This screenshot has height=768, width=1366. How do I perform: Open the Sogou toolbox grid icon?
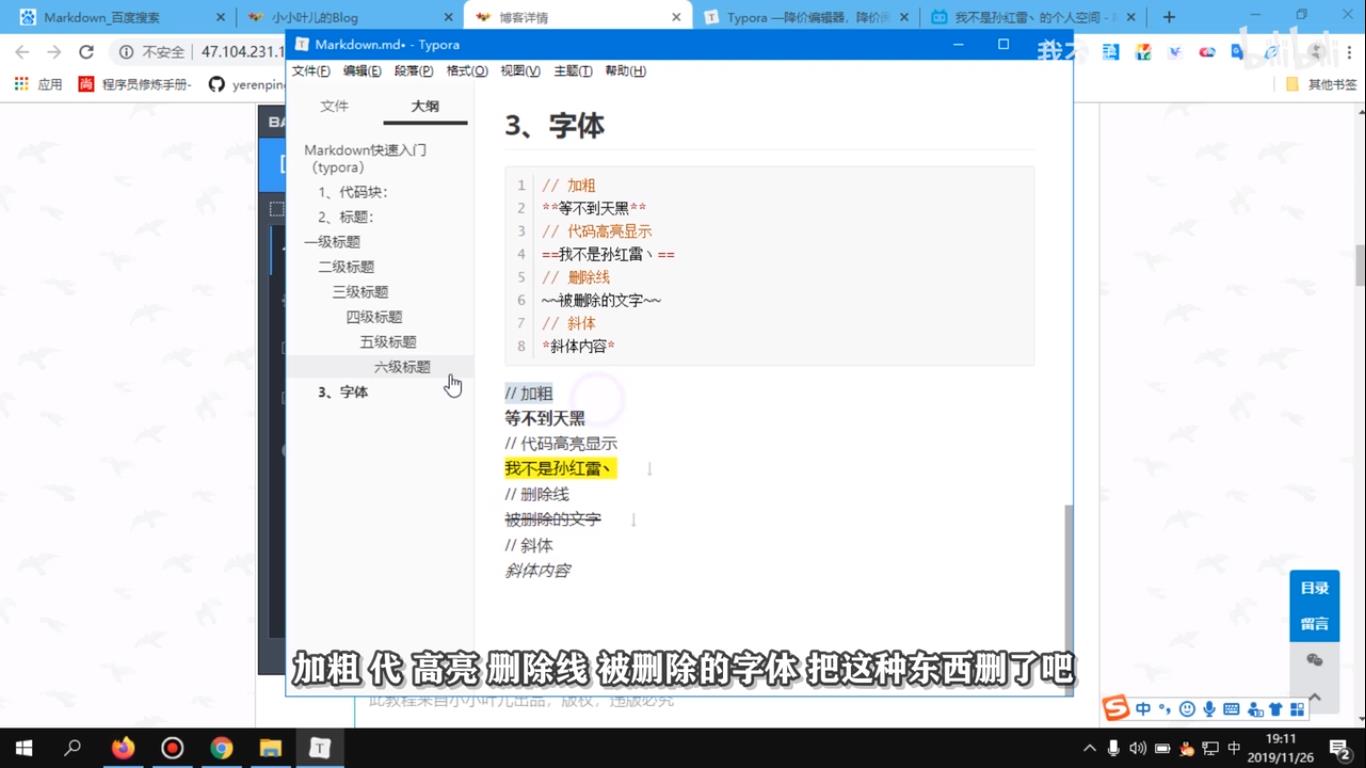(x=1297, y=709)
